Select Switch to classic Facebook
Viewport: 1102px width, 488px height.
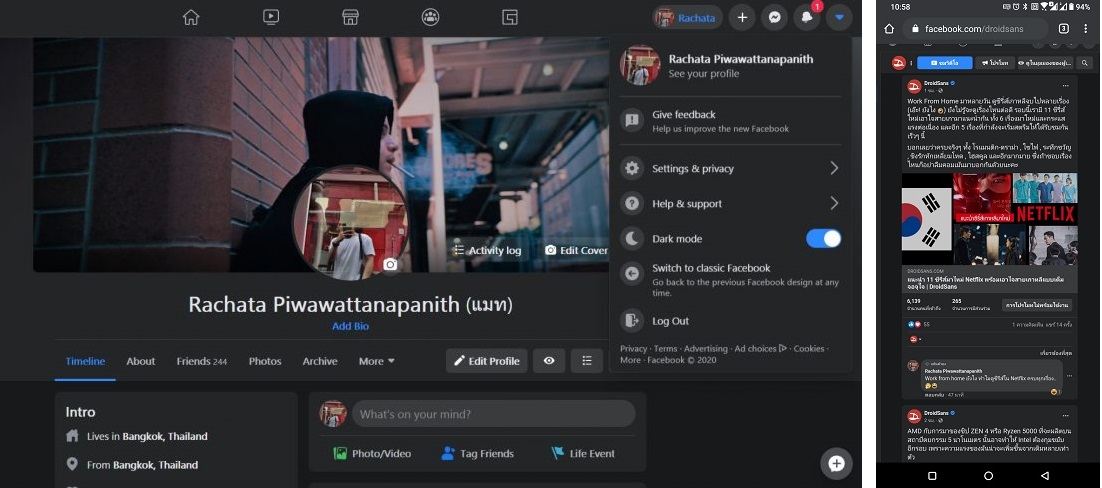click(x=730, y=279)
